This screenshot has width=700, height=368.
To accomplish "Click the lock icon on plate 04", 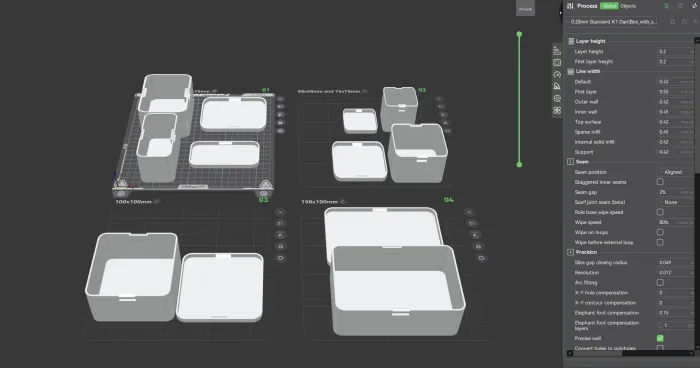I will click(478, 247).
